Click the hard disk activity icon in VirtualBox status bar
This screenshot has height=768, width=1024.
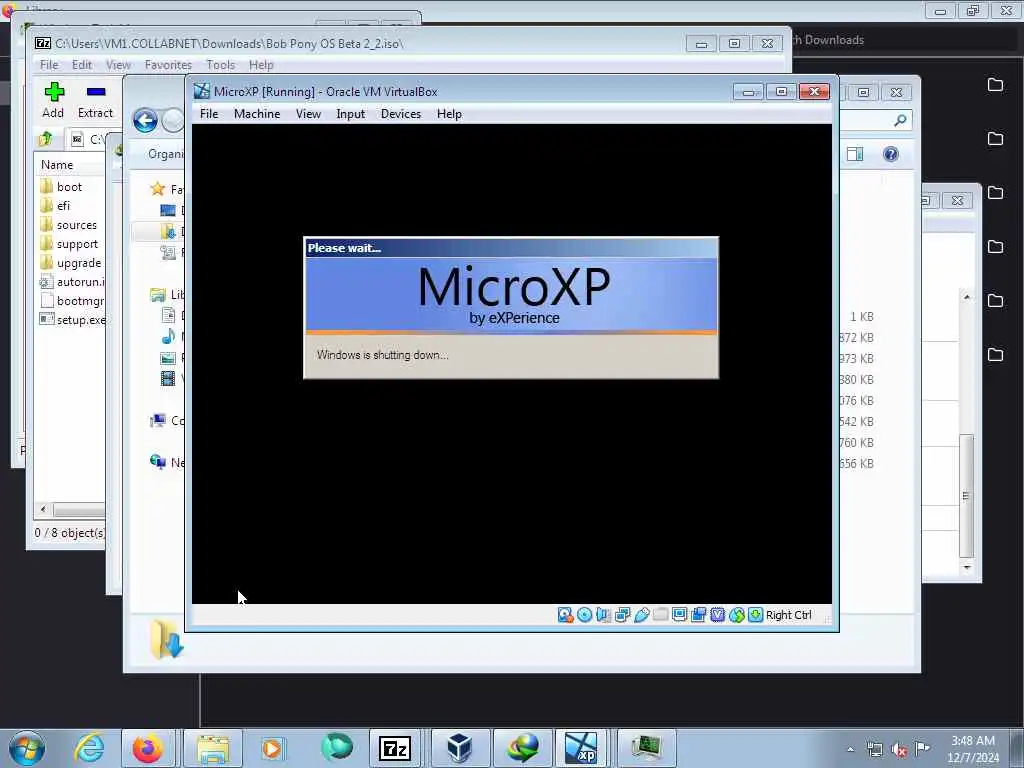566,615
